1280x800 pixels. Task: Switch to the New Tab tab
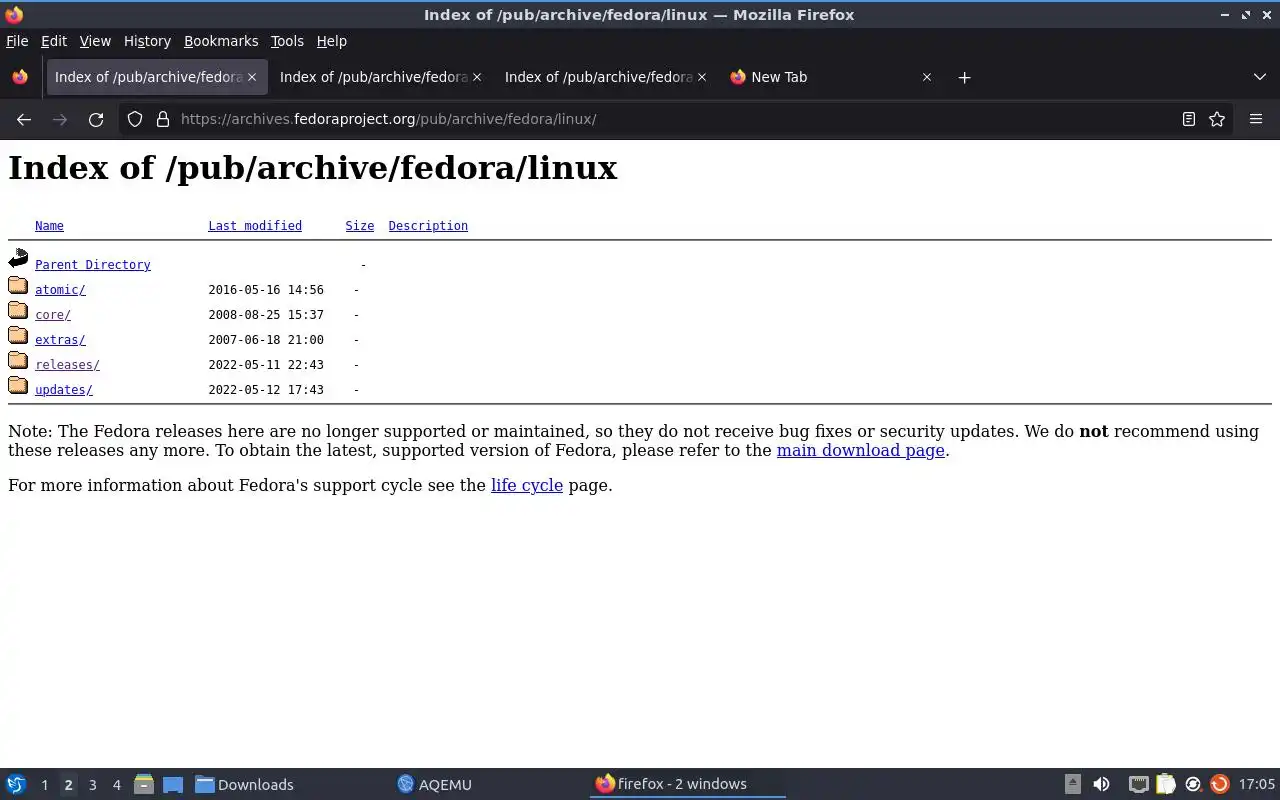tap(831, 77)
